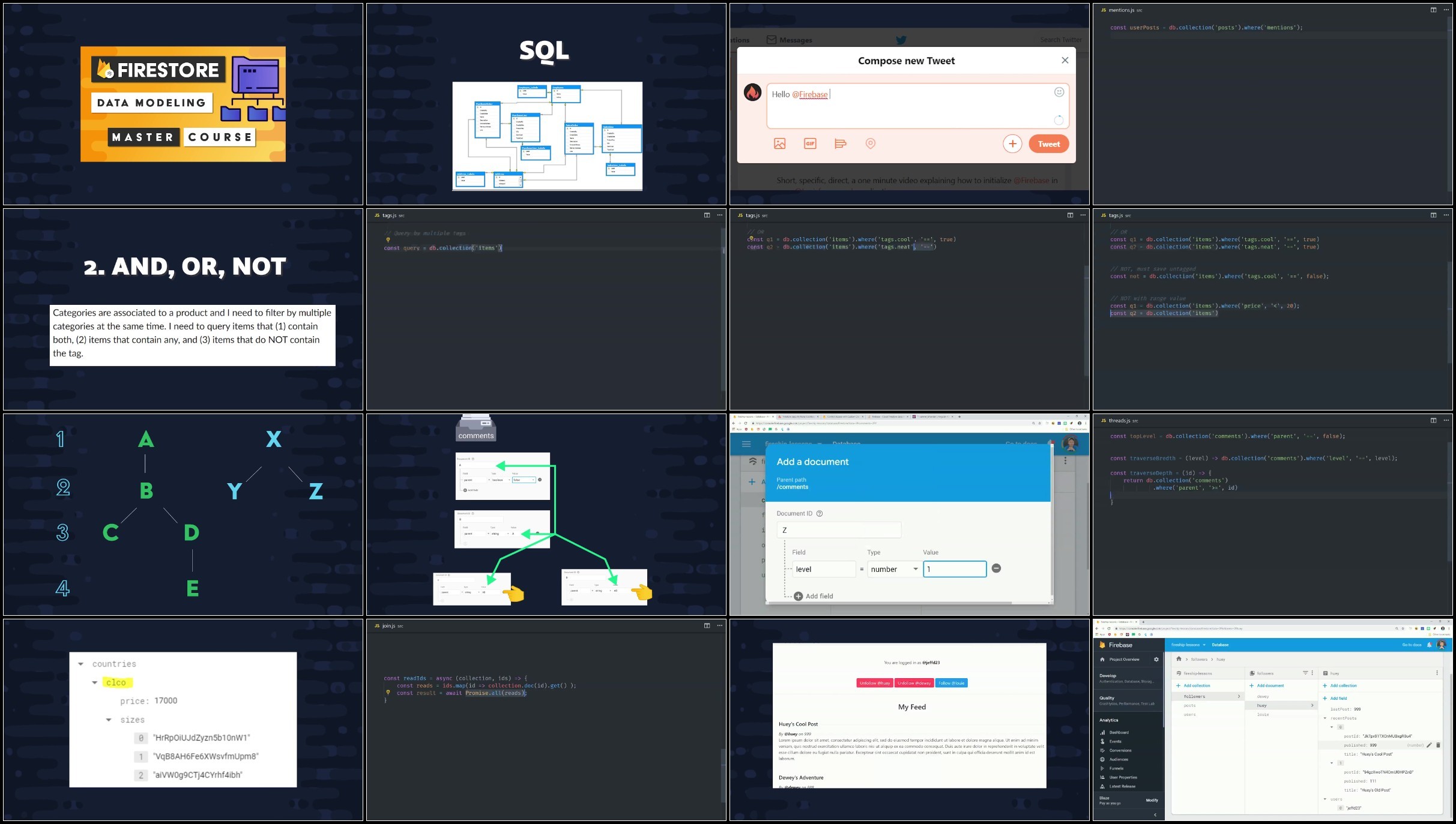The width and height of the screenshot is (1456, 824).
Task: Click the Search Twitter field
Action: [x=1060, y=40]
